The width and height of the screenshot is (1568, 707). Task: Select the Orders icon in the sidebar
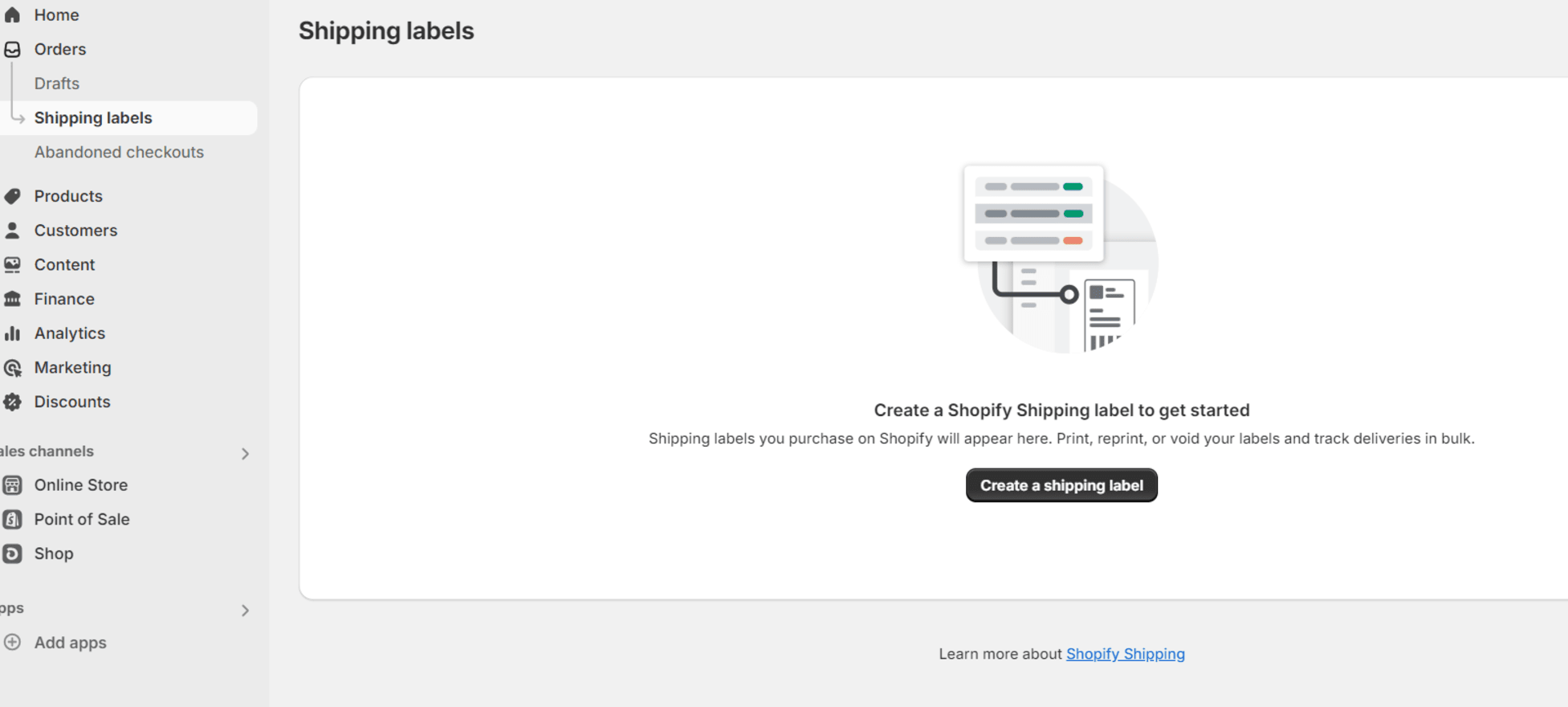tap(12, 49)
